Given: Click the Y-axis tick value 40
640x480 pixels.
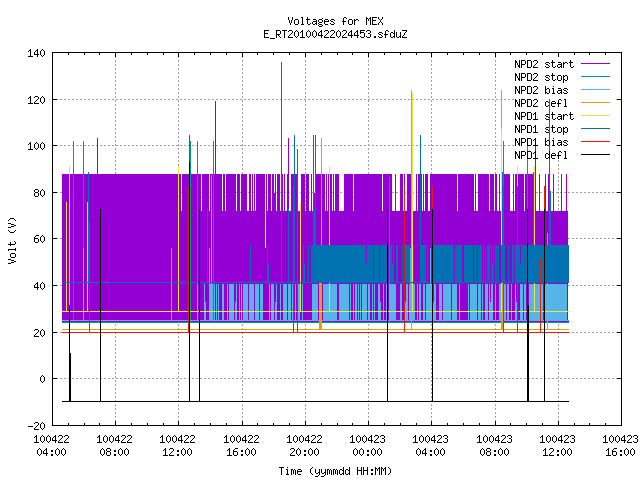Looking at the screenshot, I should (x=39, y=286).
